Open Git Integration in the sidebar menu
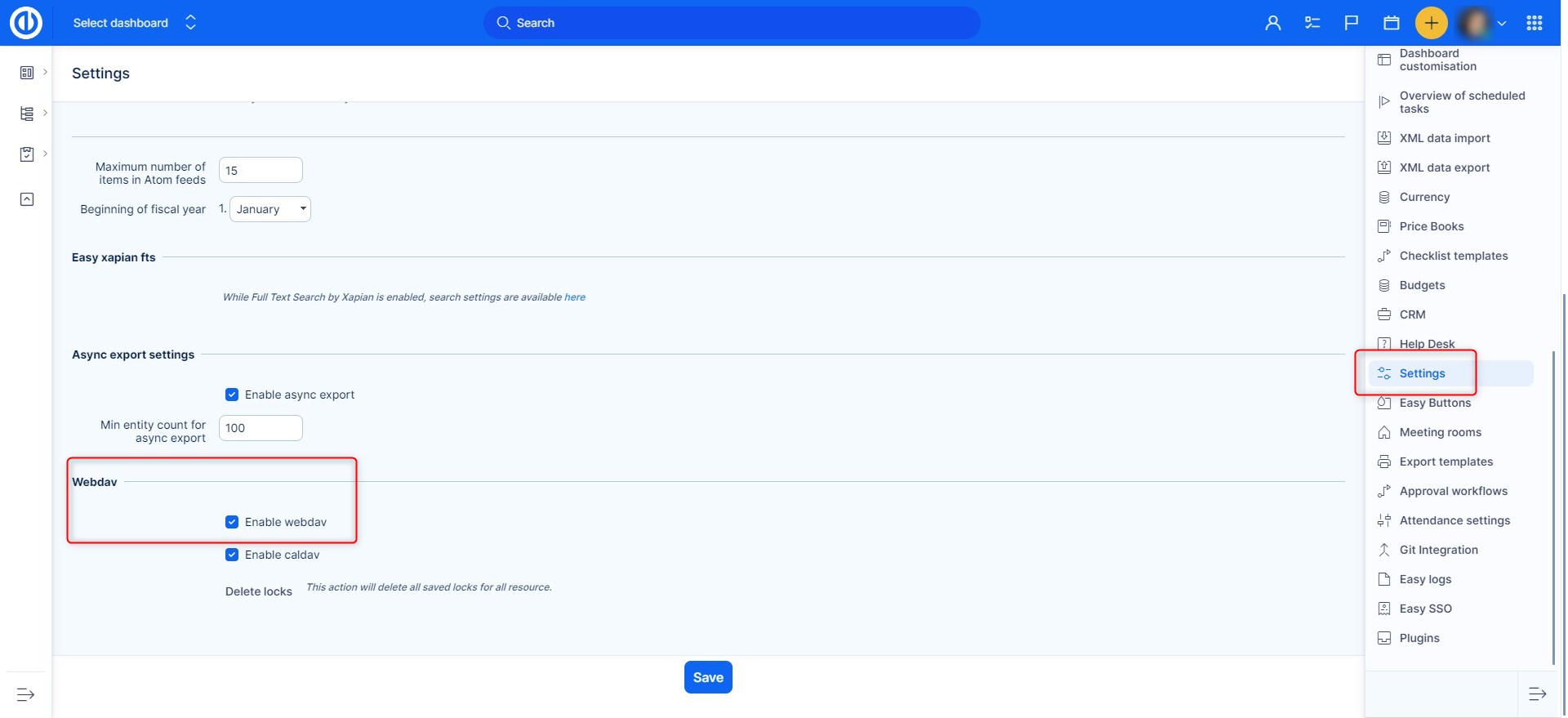The image size is (1568, 718). coord(1438,550)
